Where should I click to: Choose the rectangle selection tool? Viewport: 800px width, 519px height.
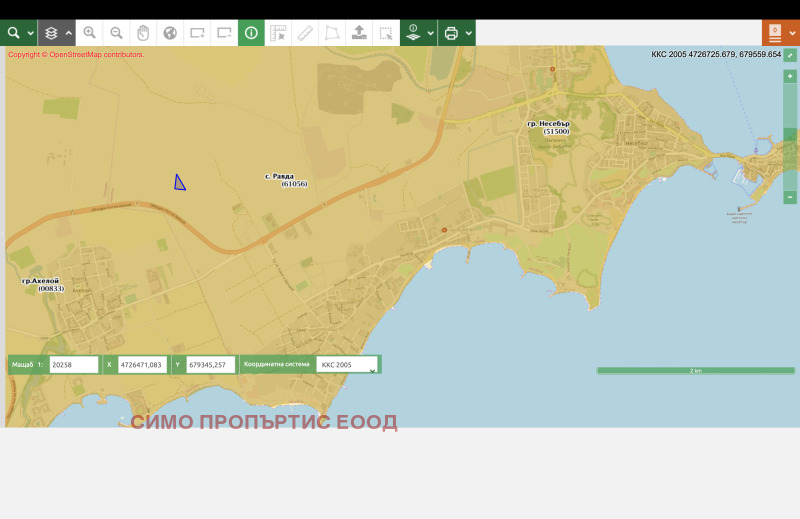coord(386,33)
